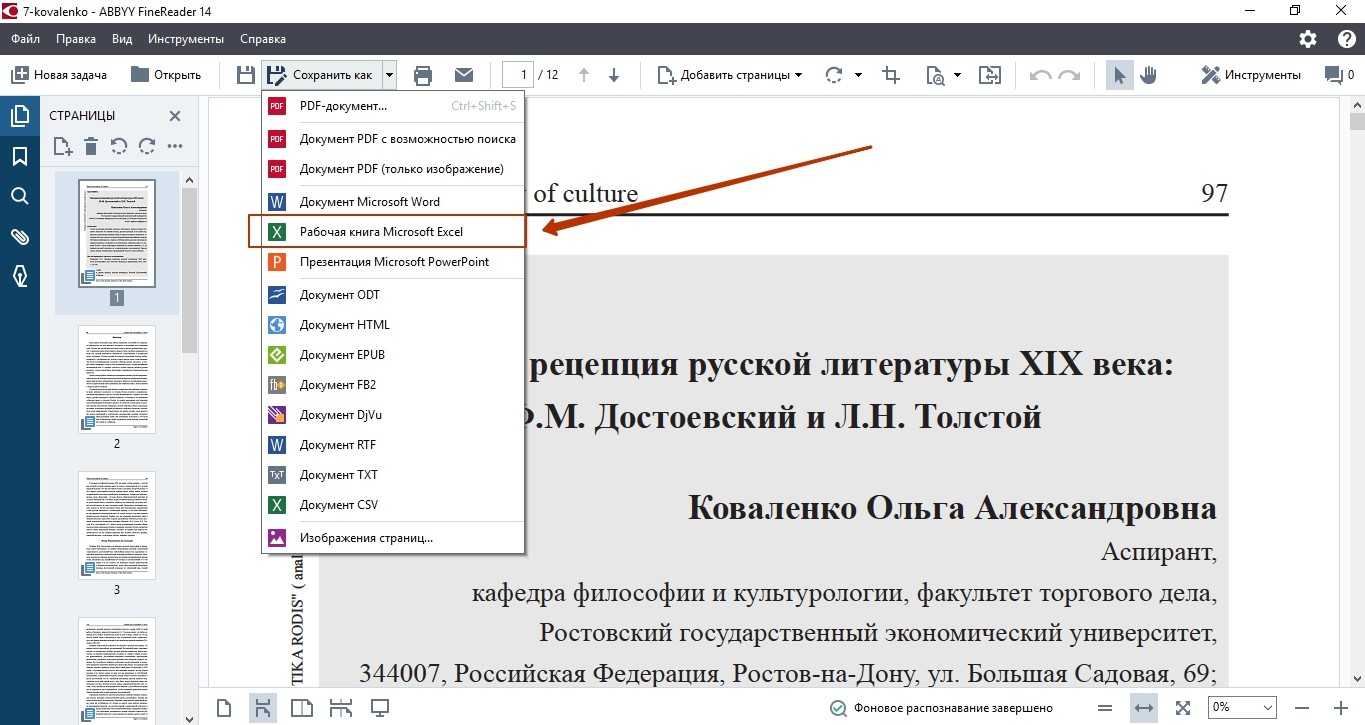Close the СТРАНИЦЫ pages panel

(175, 116)
